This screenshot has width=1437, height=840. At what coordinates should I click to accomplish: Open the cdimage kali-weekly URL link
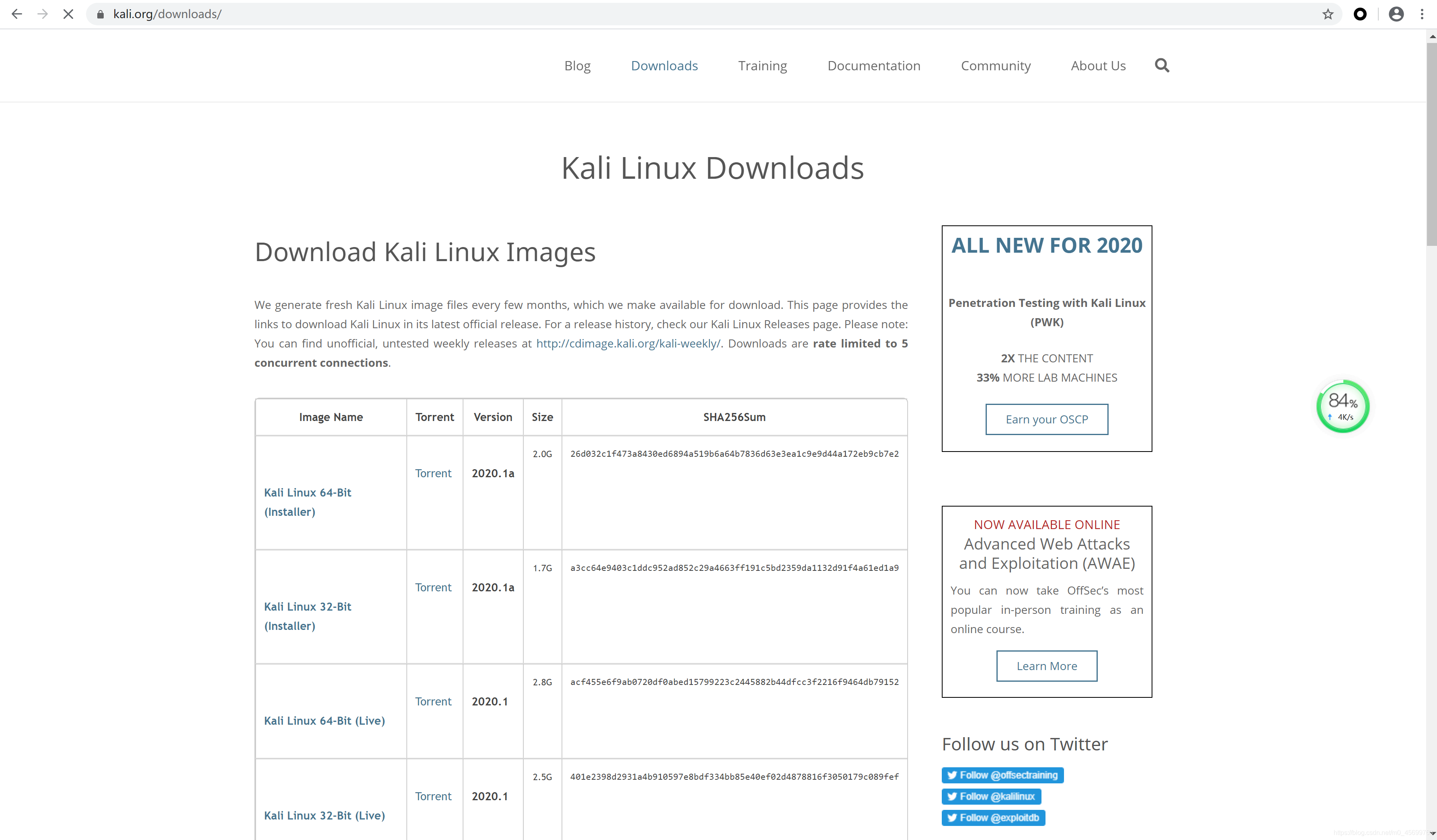pos(628,343)
